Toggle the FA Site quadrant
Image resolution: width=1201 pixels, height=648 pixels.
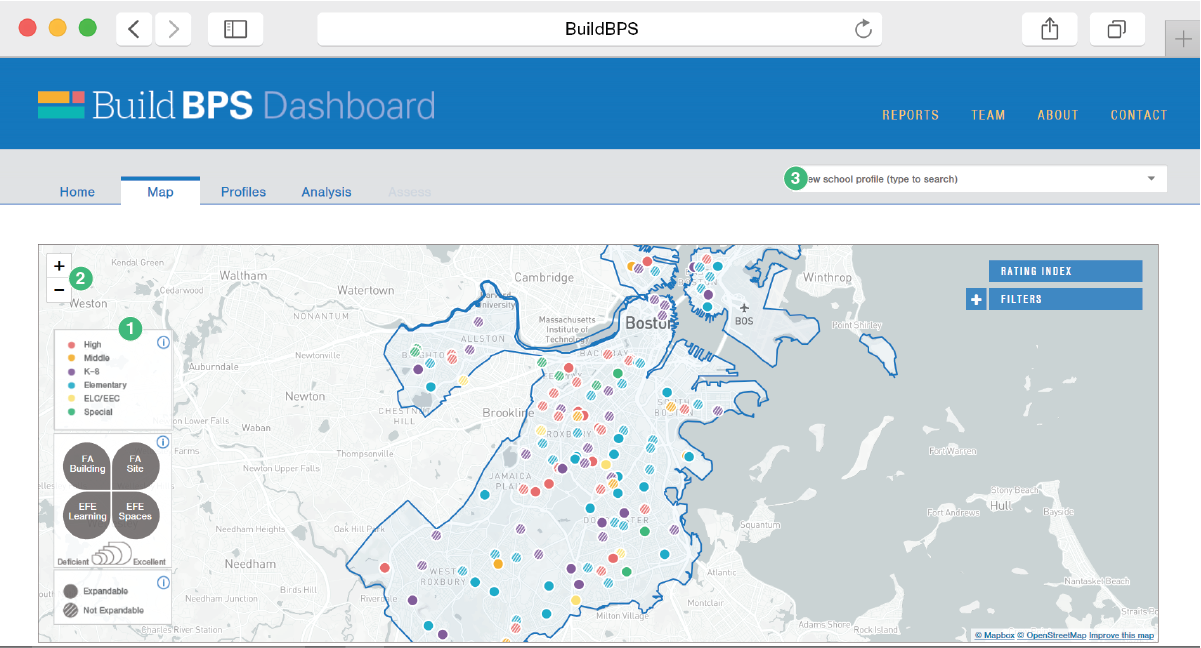click(x=135, y=464)
